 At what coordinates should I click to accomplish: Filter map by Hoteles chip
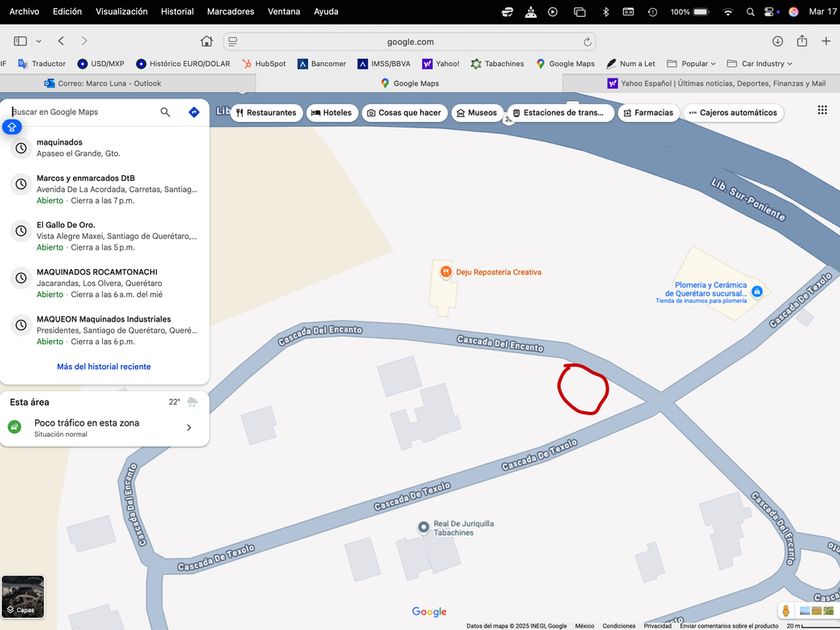[x=332, y=112]
